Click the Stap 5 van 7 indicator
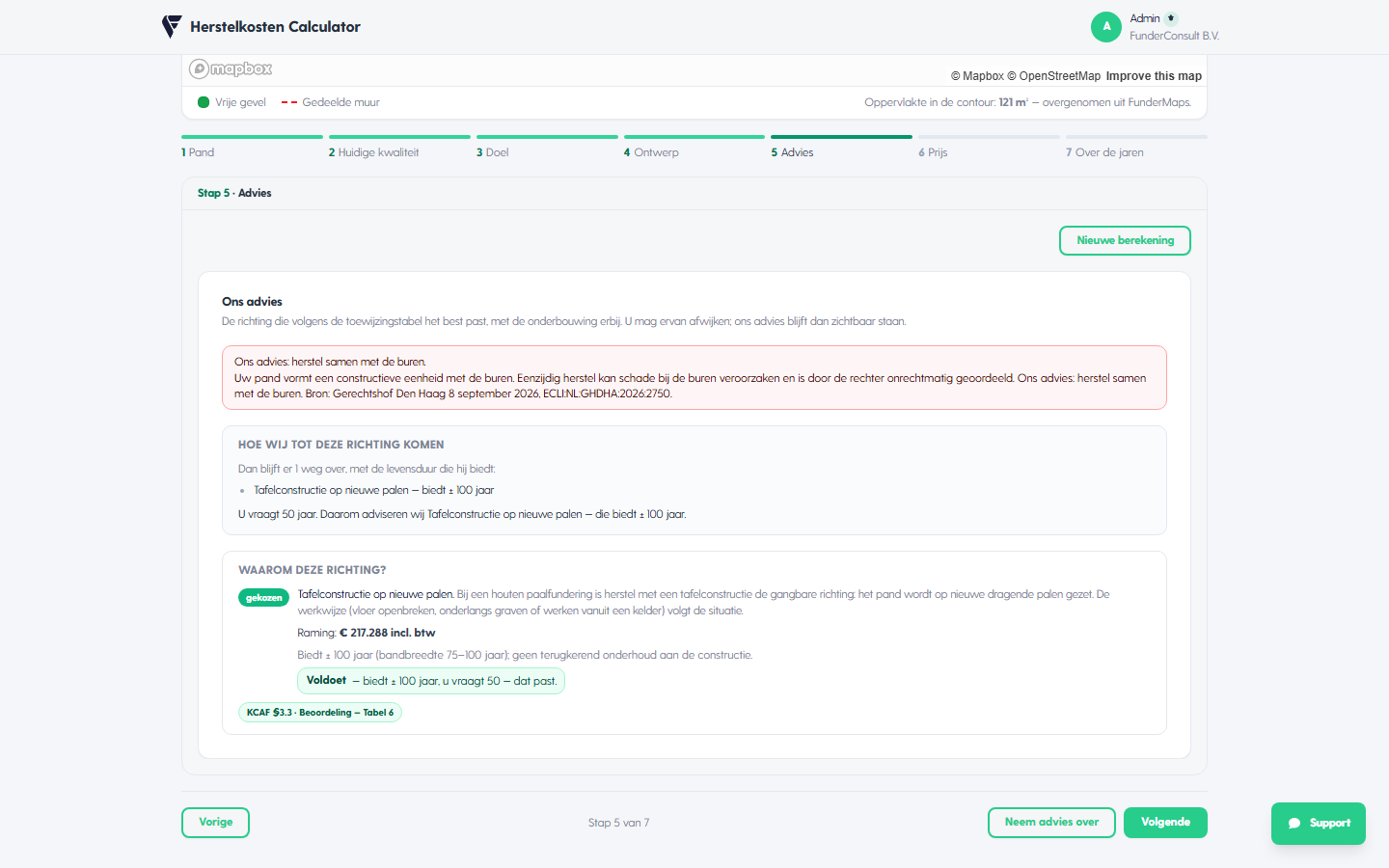This screenshot has width=1389, height=868. point(618,823)
